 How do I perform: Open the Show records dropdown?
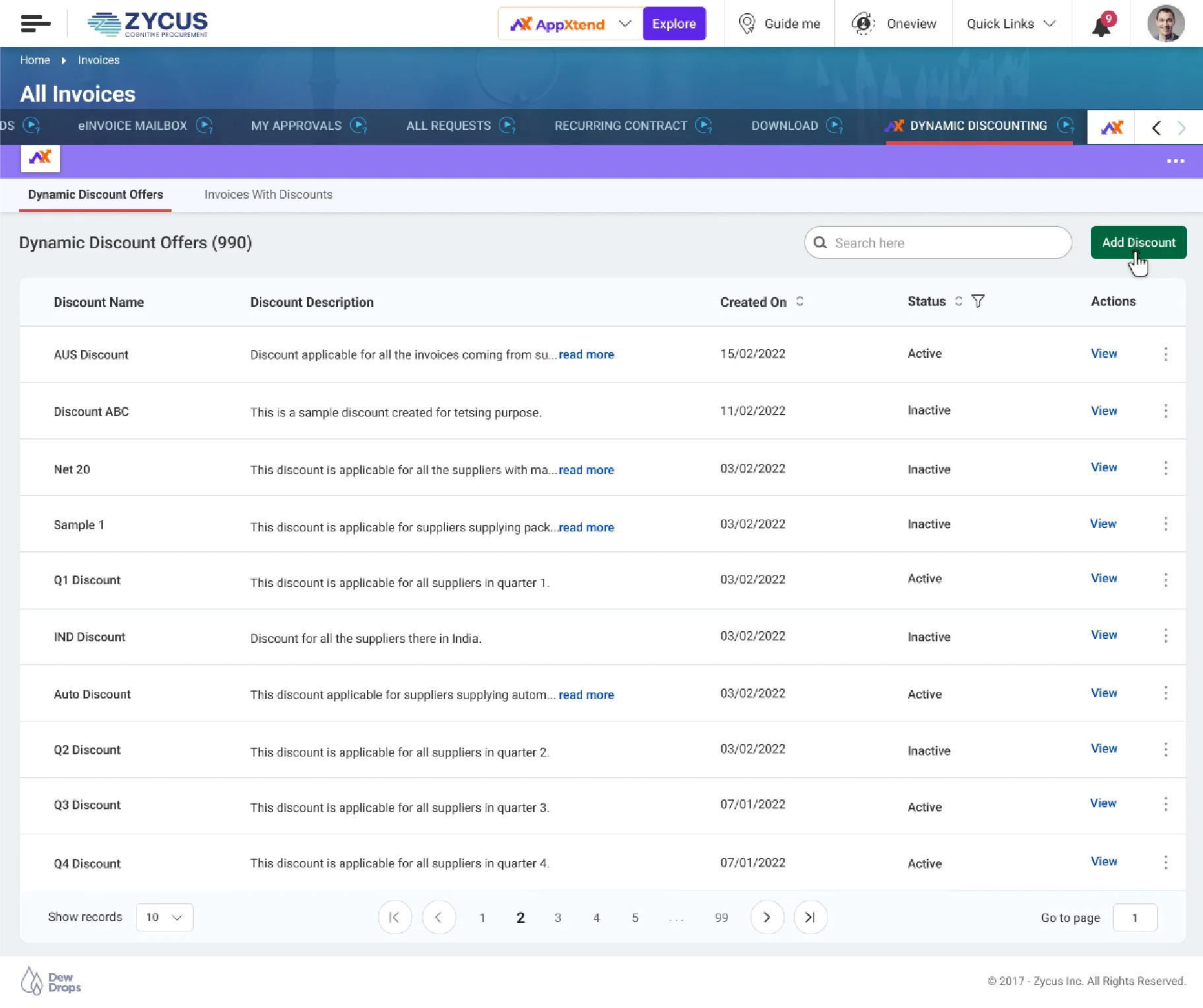[164, 917]
